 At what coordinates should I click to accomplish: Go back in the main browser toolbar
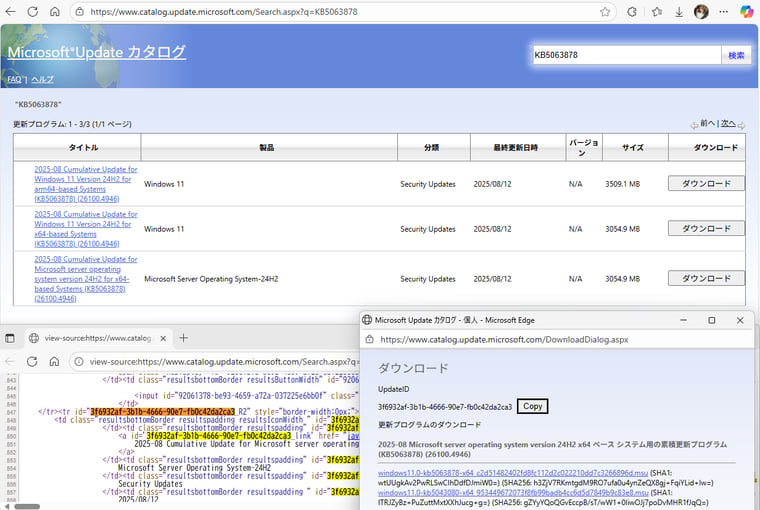click(10, 12)
